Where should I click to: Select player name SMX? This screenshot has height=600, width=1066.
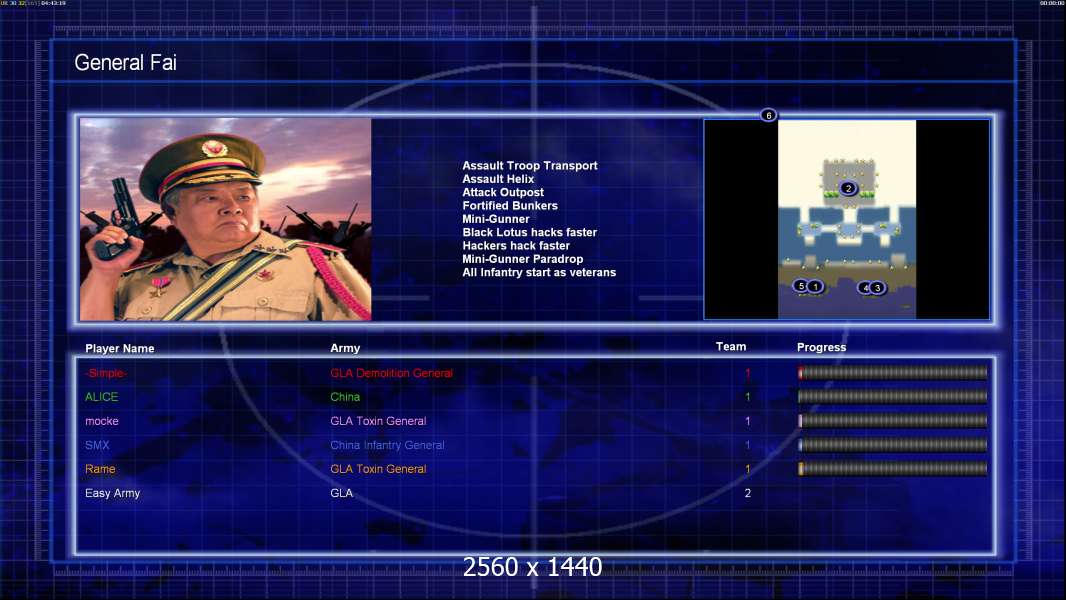pyautogui.click(x=97, y=445)
